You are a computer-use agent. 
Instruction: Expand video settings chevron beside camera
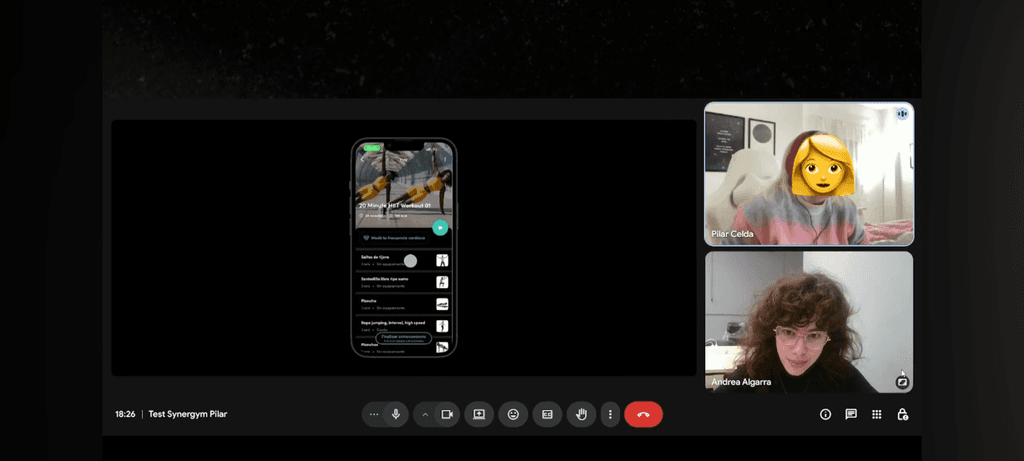pos(424,415)
